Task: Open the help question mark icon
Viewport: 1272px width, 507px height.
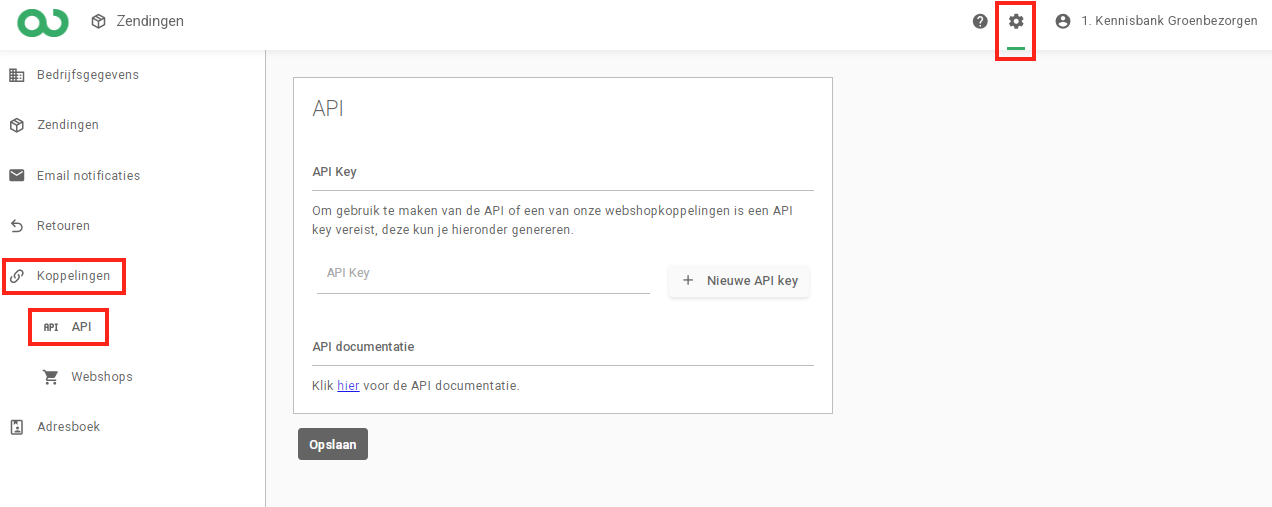Action: tap(980, 21)
